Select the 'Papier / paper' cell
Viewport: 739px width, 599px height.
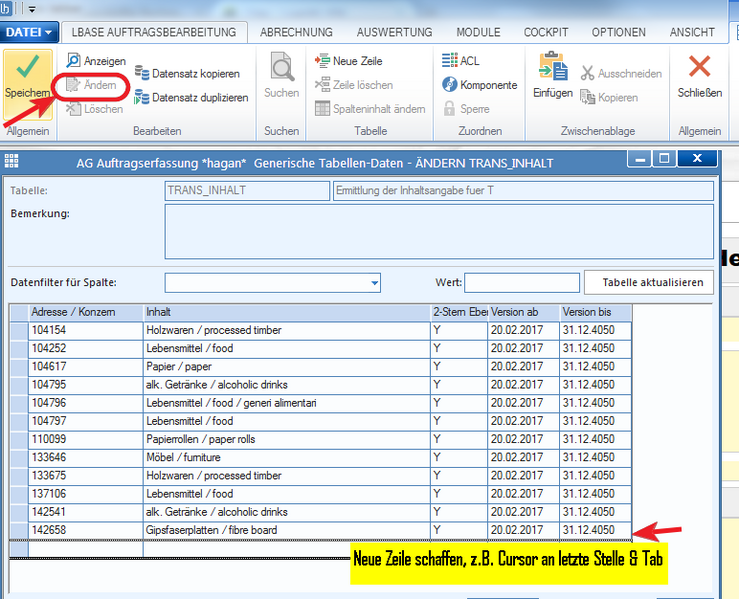click(287, 367)
